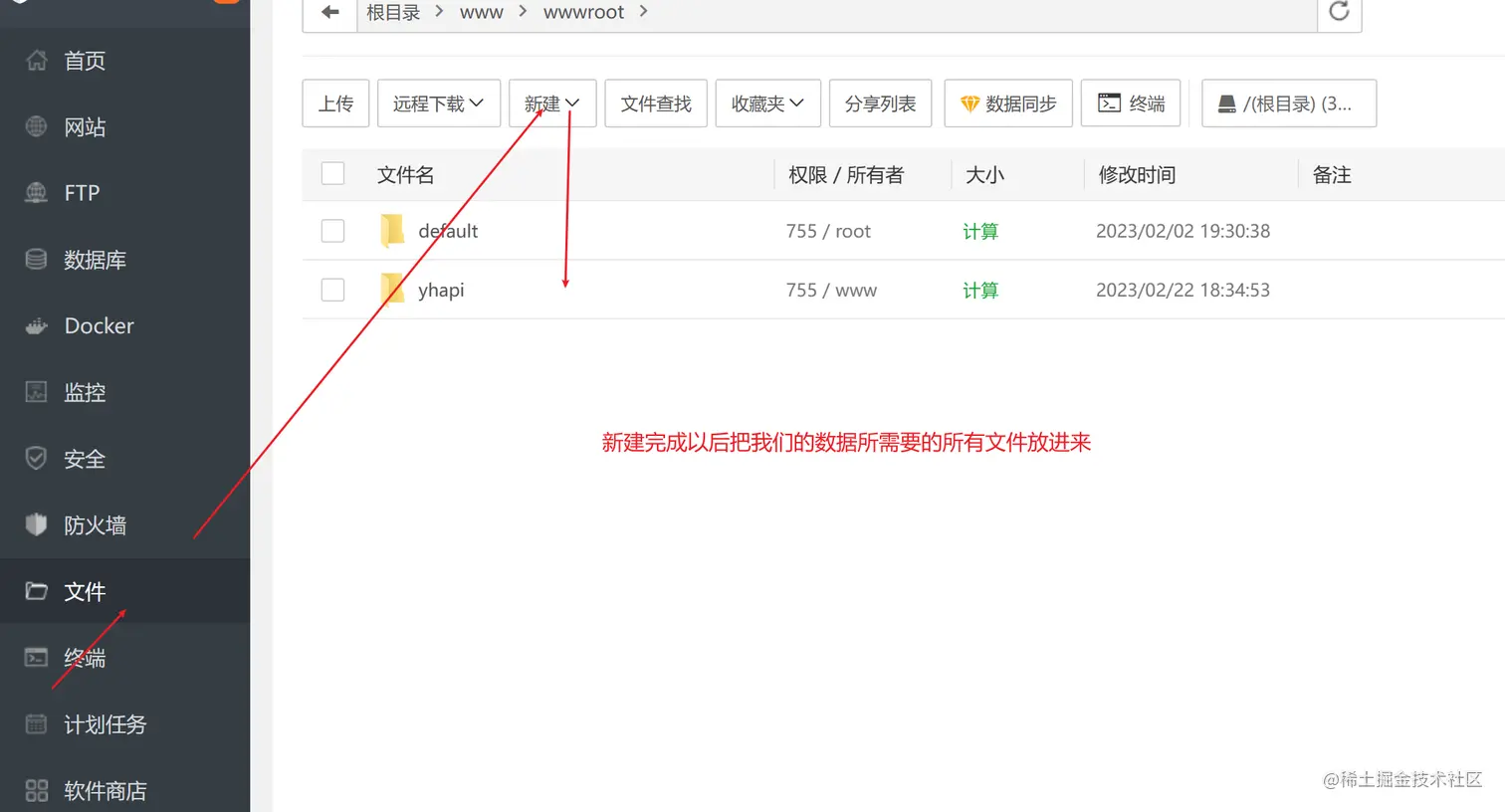The height and width of the screenshot is (812, 1505).
Task: Click the terminal icon in the sidebar
Action: pyautogui.click(x=36, y=658)
